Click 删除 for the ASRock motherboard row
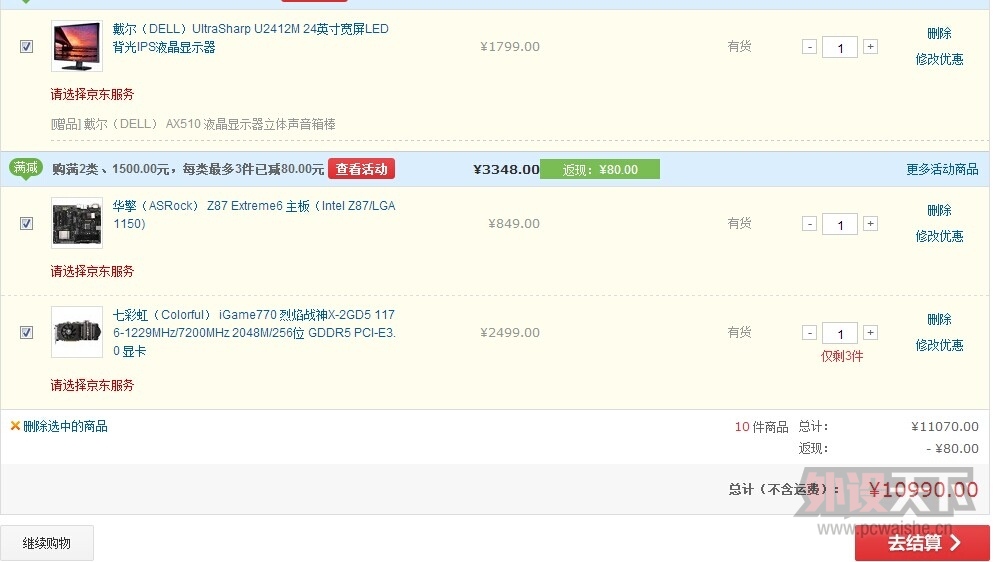The width and height of the screenshot is (994, 562). (939, 210)
